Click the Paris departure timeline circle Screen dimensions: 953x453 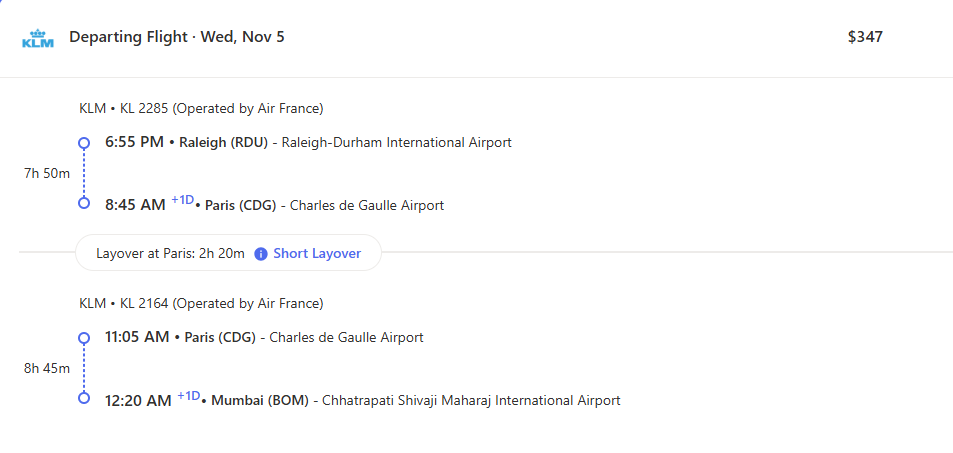tap(84, 338)
